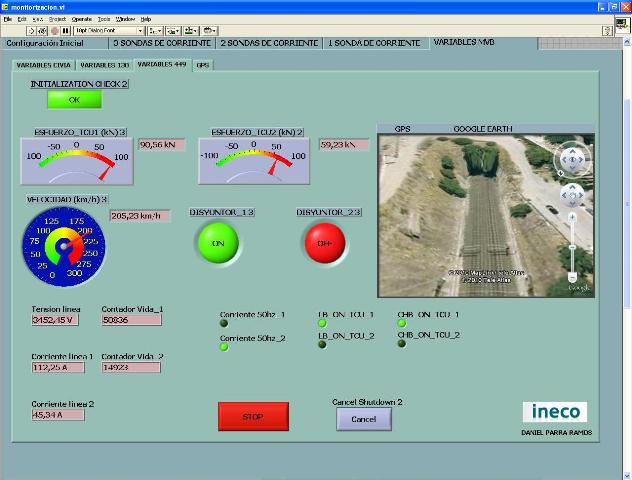Click the Google Earth zoom-in top end
The height and width of the screenshot is (480, 632).
tap(572, 218)
